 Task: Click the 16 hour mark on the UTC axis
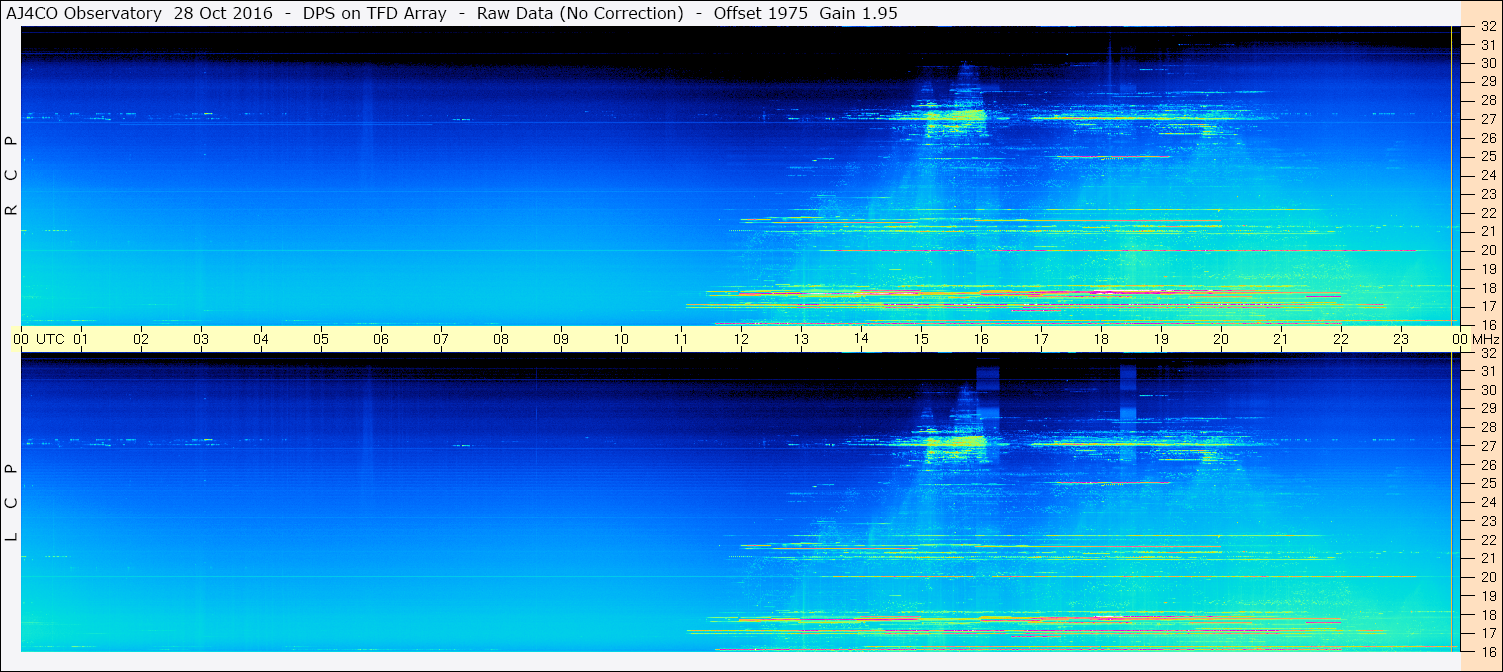coord(981,339)
